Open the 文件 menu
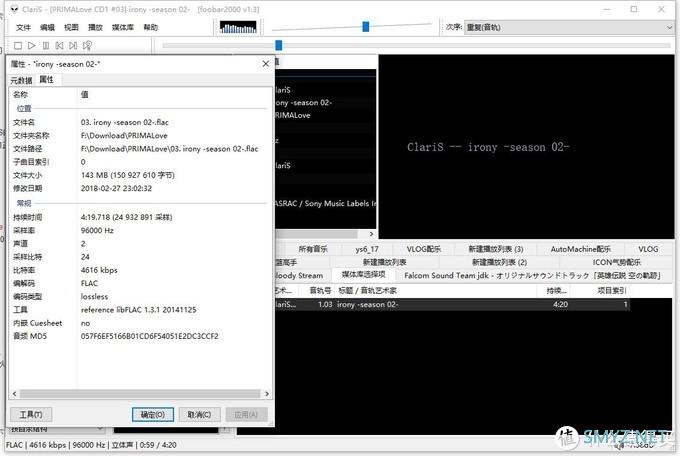Image resolution: width=680 pixels, height=456 pixels. point(23,27)
